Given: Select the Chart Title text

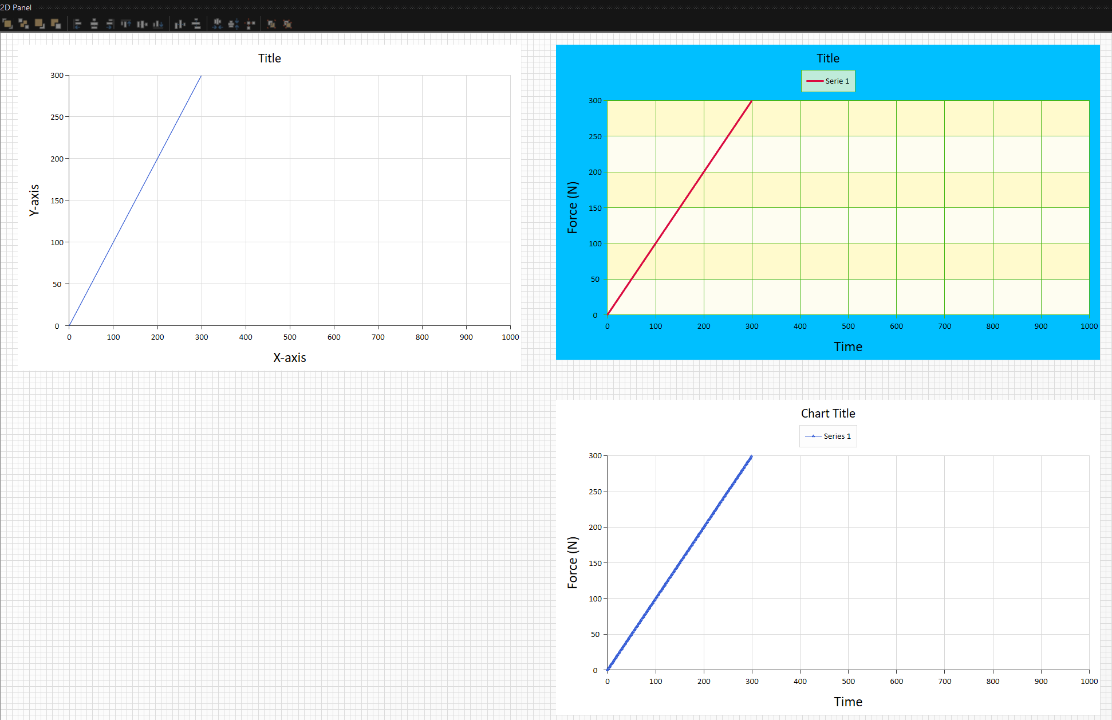Looking at the screenshot, I should 828,413.
